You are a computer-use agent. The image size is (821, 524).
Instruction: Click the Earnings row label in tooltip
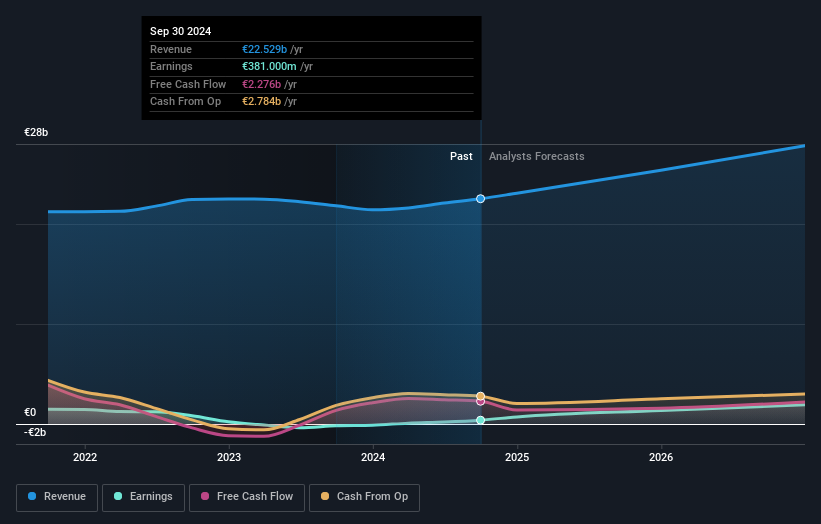(171, 66)
